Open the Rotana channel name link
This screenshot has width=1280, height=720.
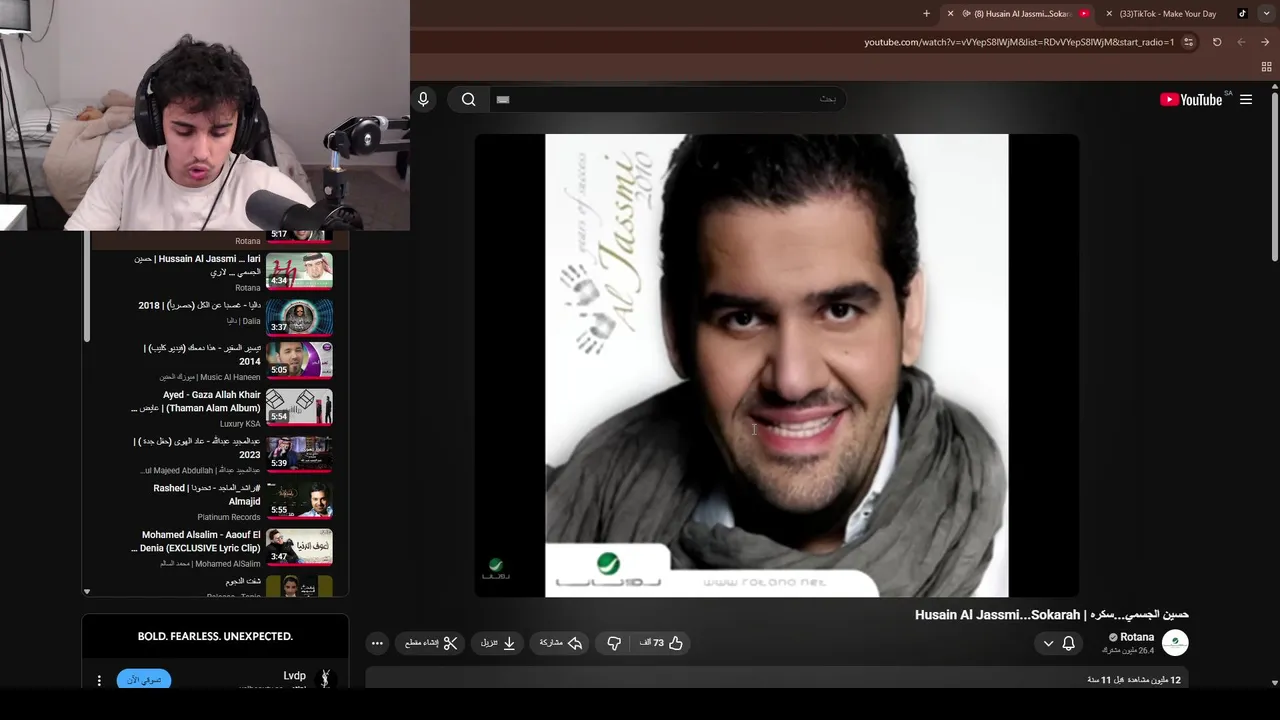(1137, 637)
